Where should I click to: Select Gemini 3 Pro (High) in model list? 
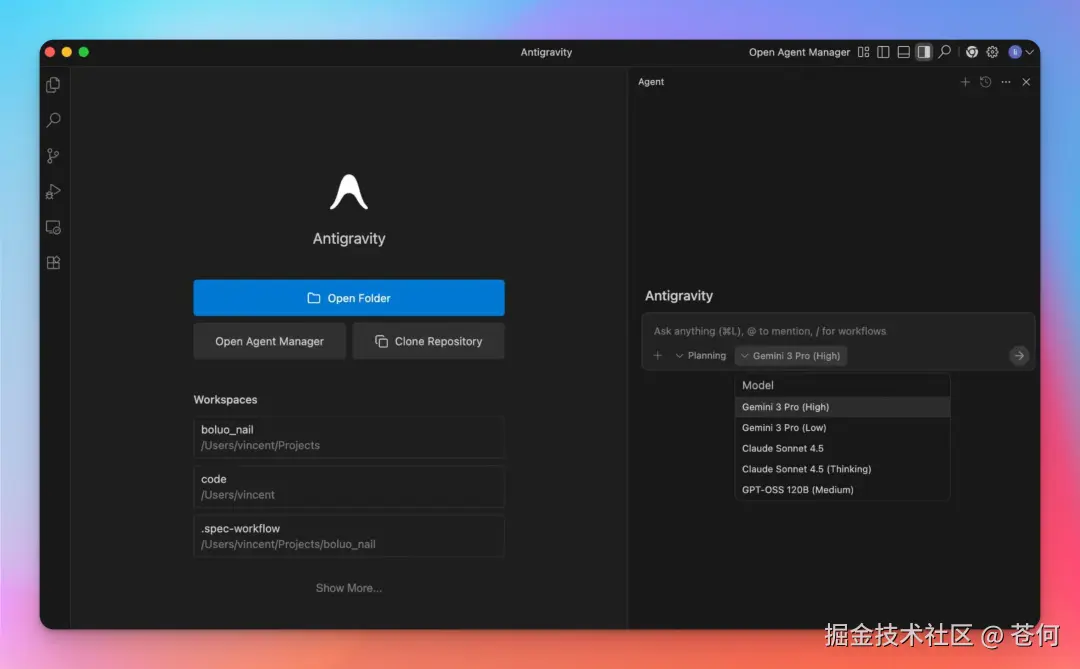tap(842, 406)
